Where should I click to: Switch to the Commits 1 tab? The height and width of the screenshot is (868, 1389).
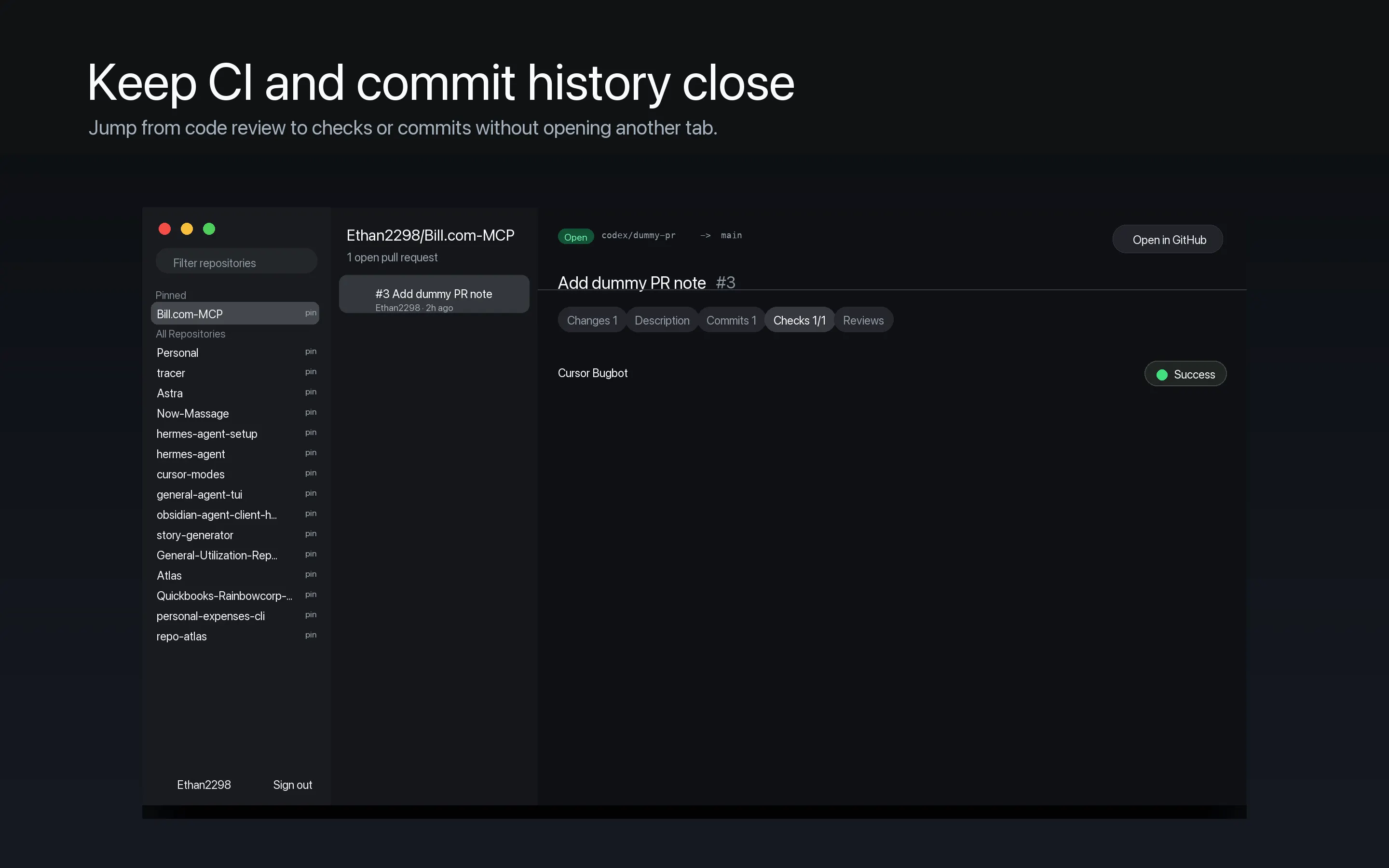pos(731,320)
